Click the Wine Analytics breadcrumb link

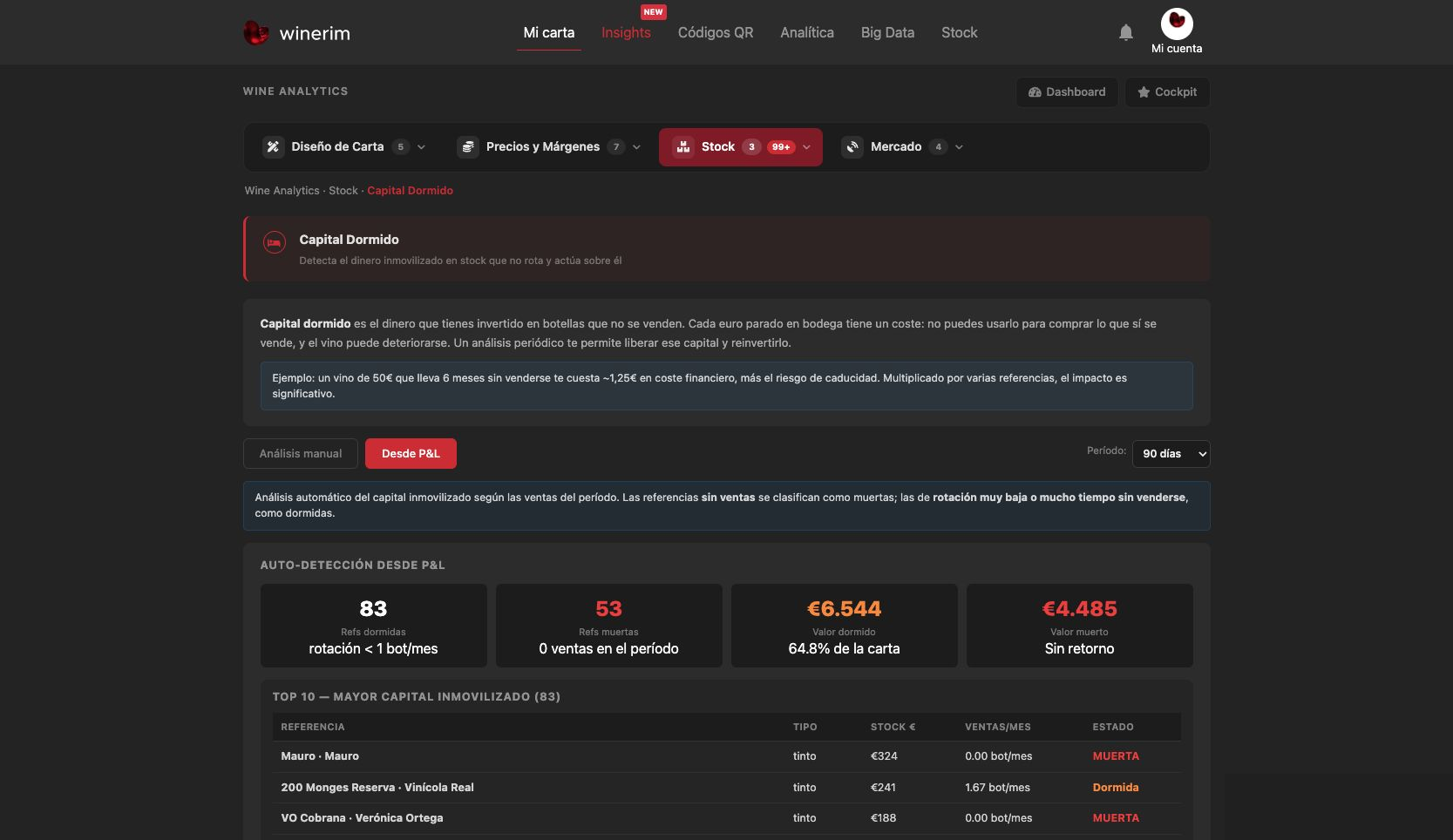point(282,191)
